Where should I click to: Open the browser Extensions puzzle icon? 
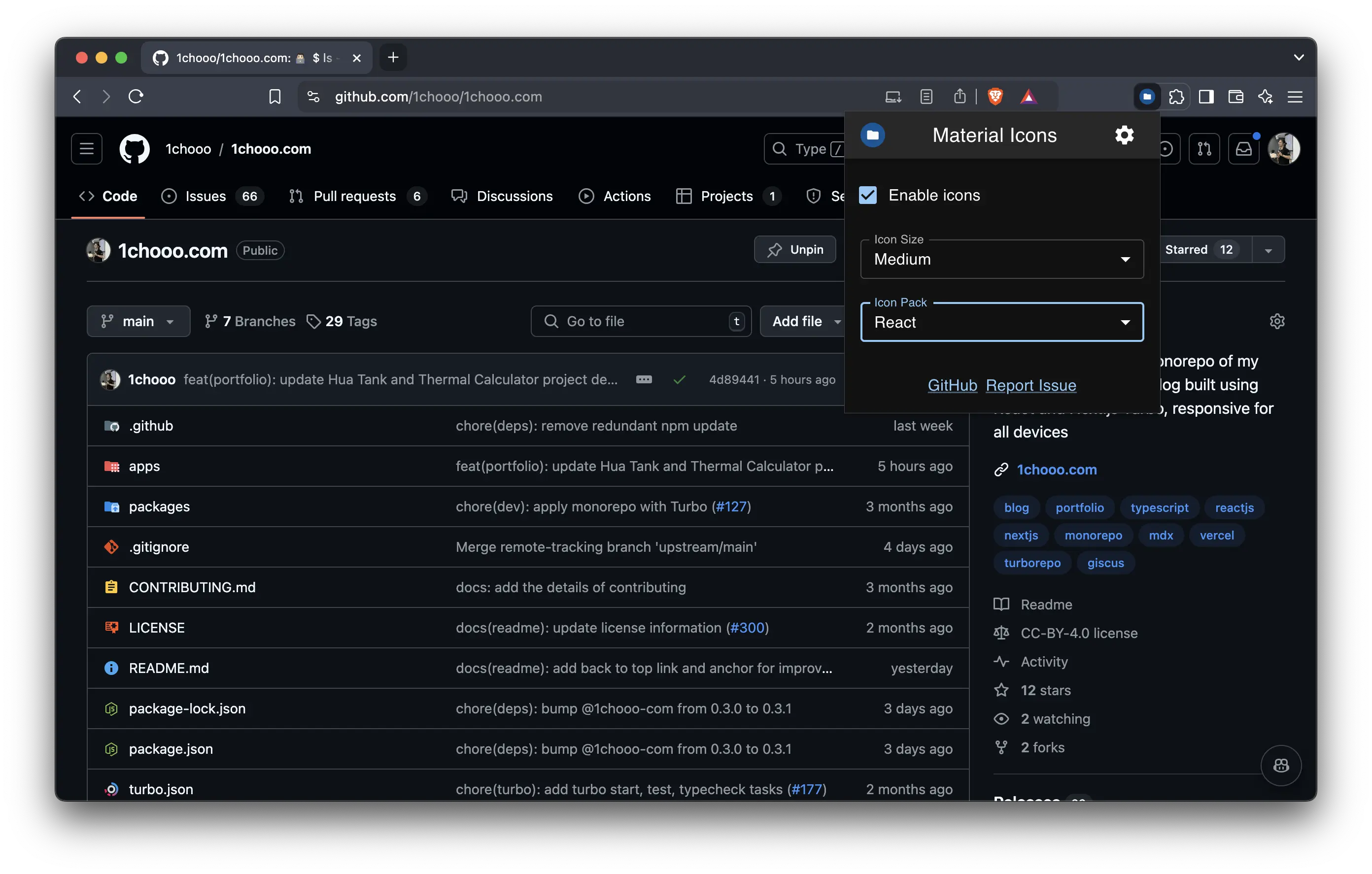[x=1176, y=97]
